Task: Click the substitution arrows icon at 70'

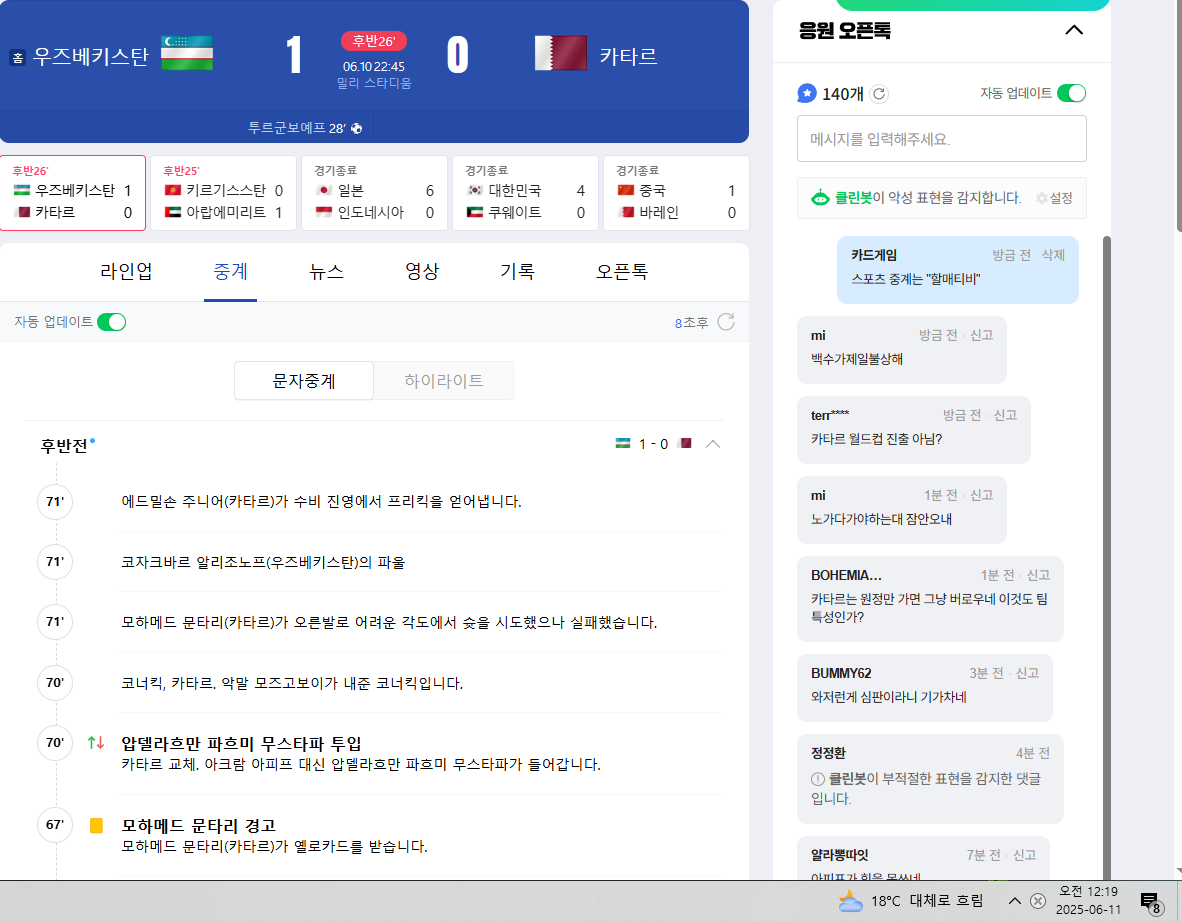Action: [x=96, y=743]
